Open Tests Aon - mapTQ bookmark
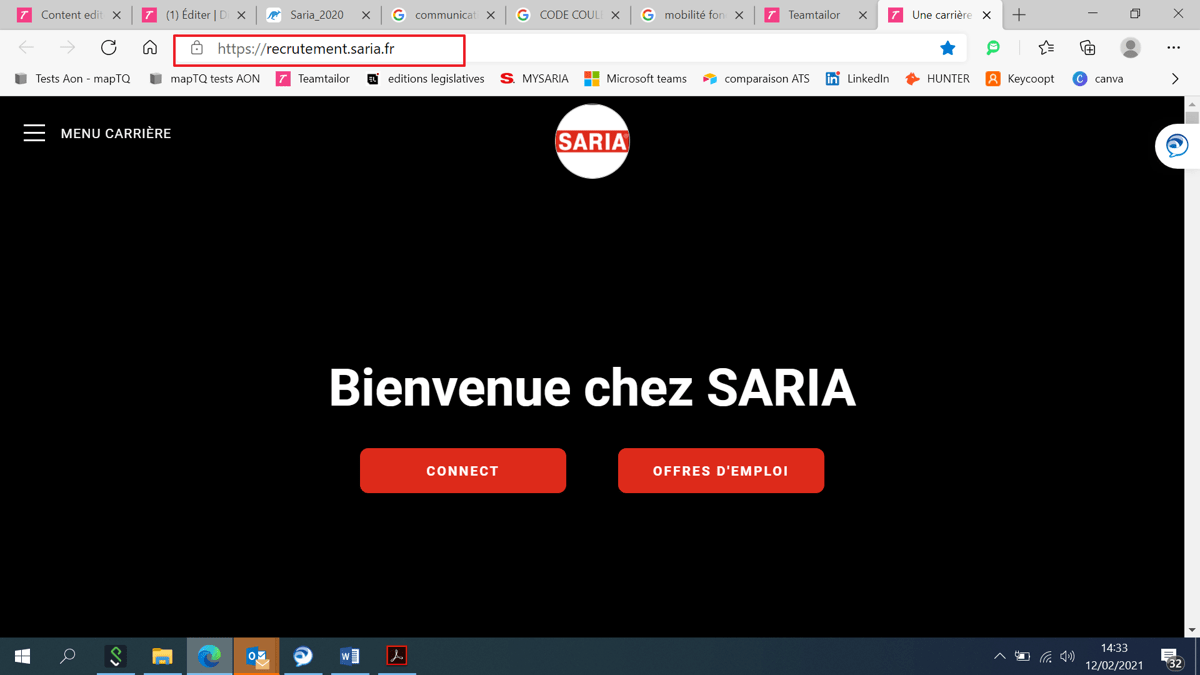Image resolution: width=1200 pixels, height=675 pixels. 72,79
